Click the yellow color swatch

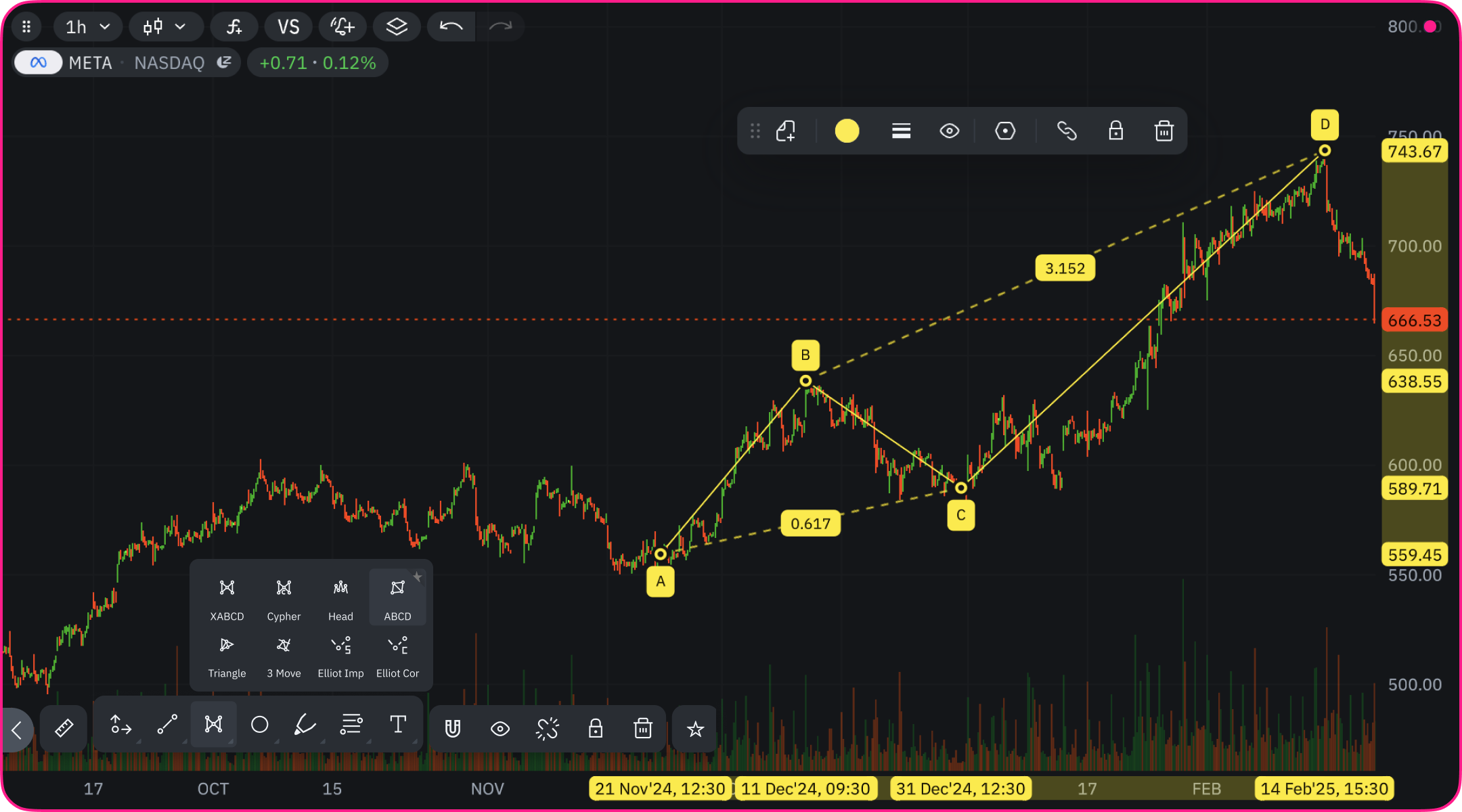pyautogui.click(x=847, y=131)
